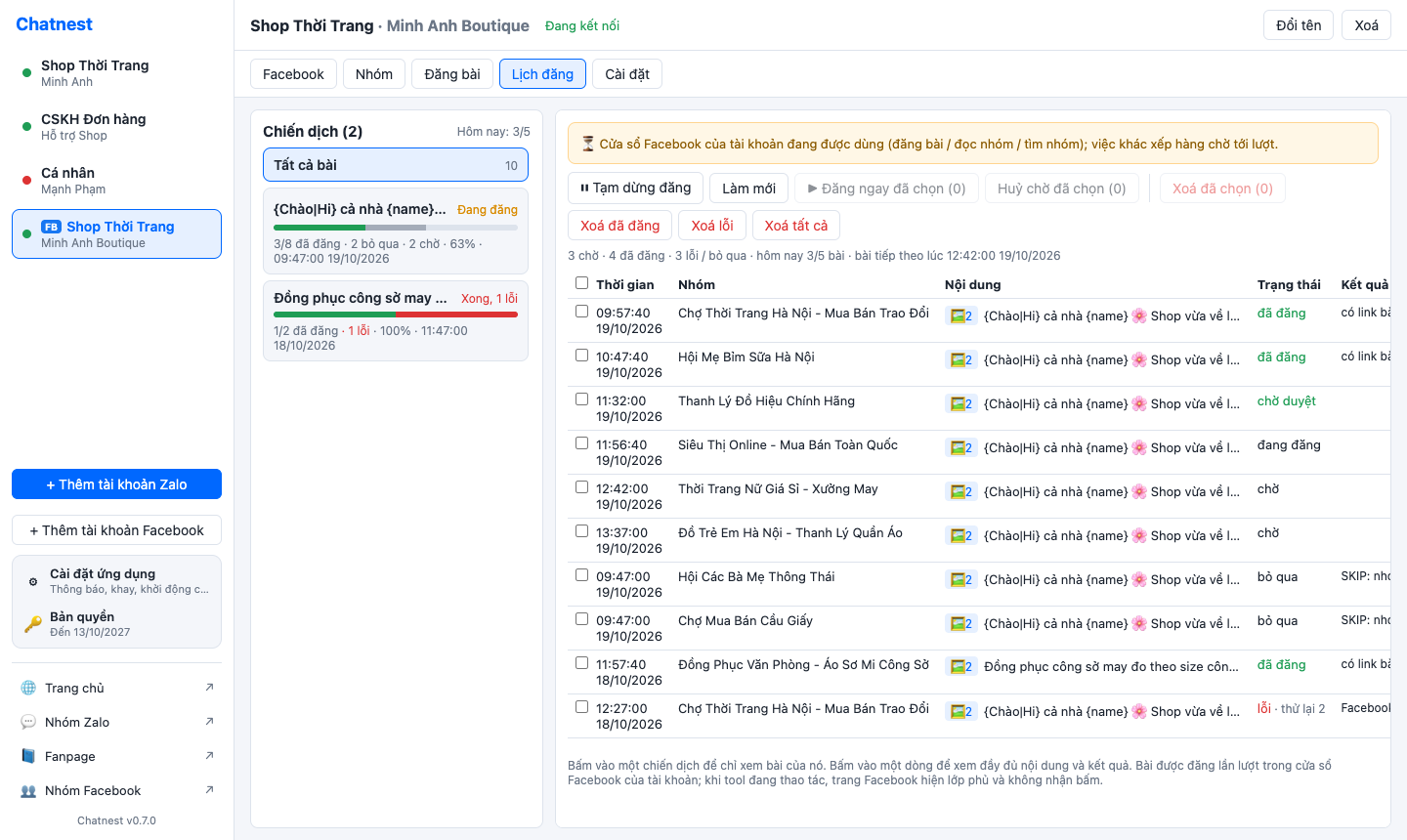The height and width of the screenshot is (840, 1407).
Task: Check the 09:57:40 19/10/2026 row checkbox
Action: 582,312
